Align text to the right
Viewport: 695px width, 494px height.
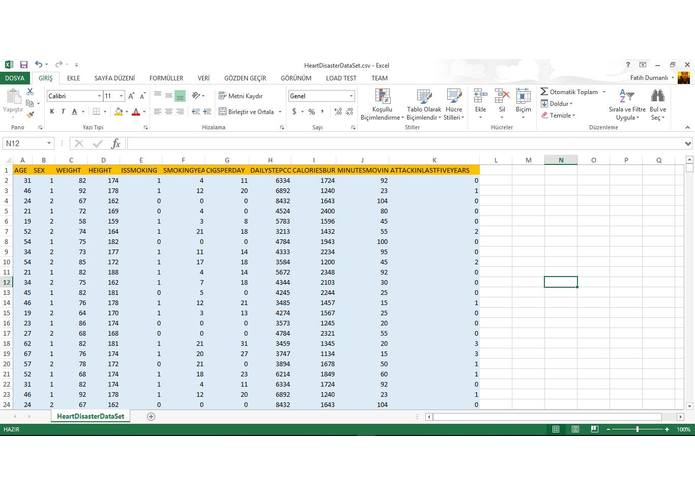180,112
